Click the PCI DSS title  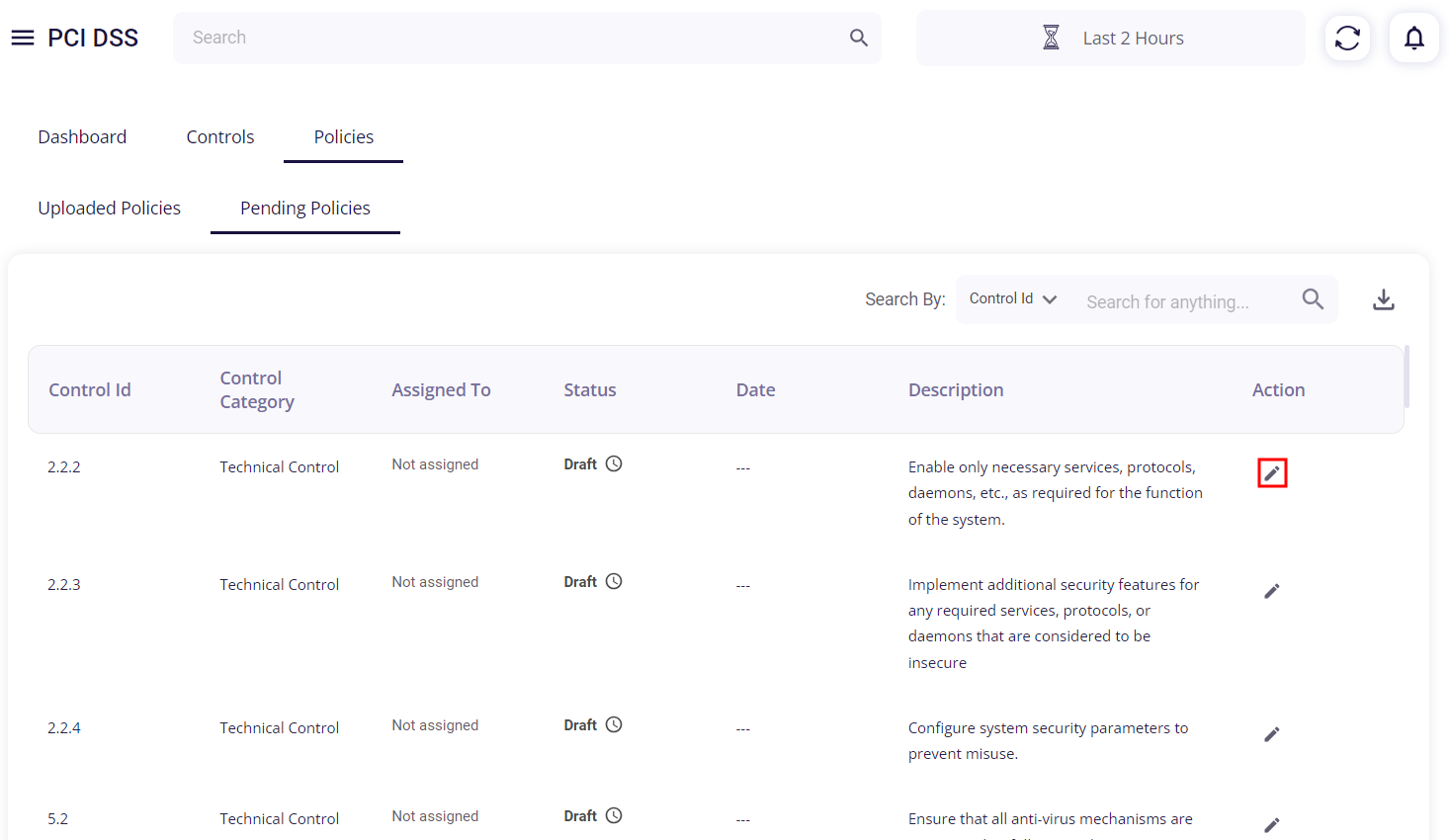pyautogui.click(x=93, y=38)
